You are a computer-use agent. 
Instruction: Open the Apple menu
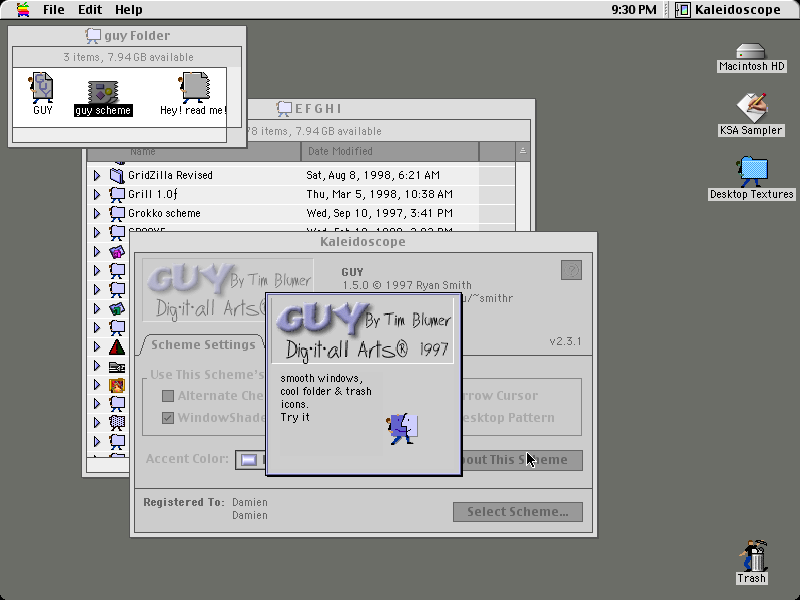23,9
